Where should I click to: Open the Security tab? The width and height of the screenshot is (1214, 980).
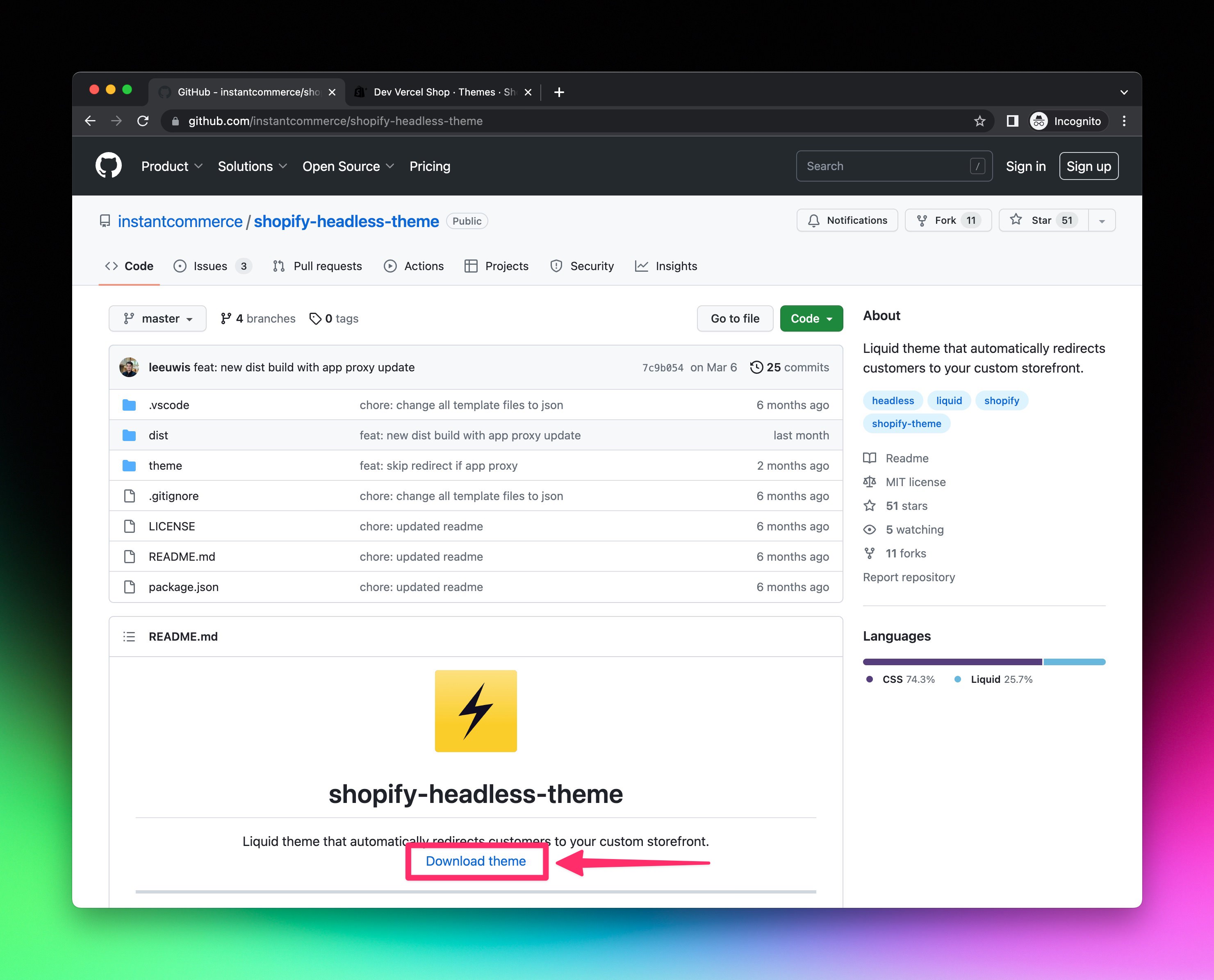click(582, 266)
